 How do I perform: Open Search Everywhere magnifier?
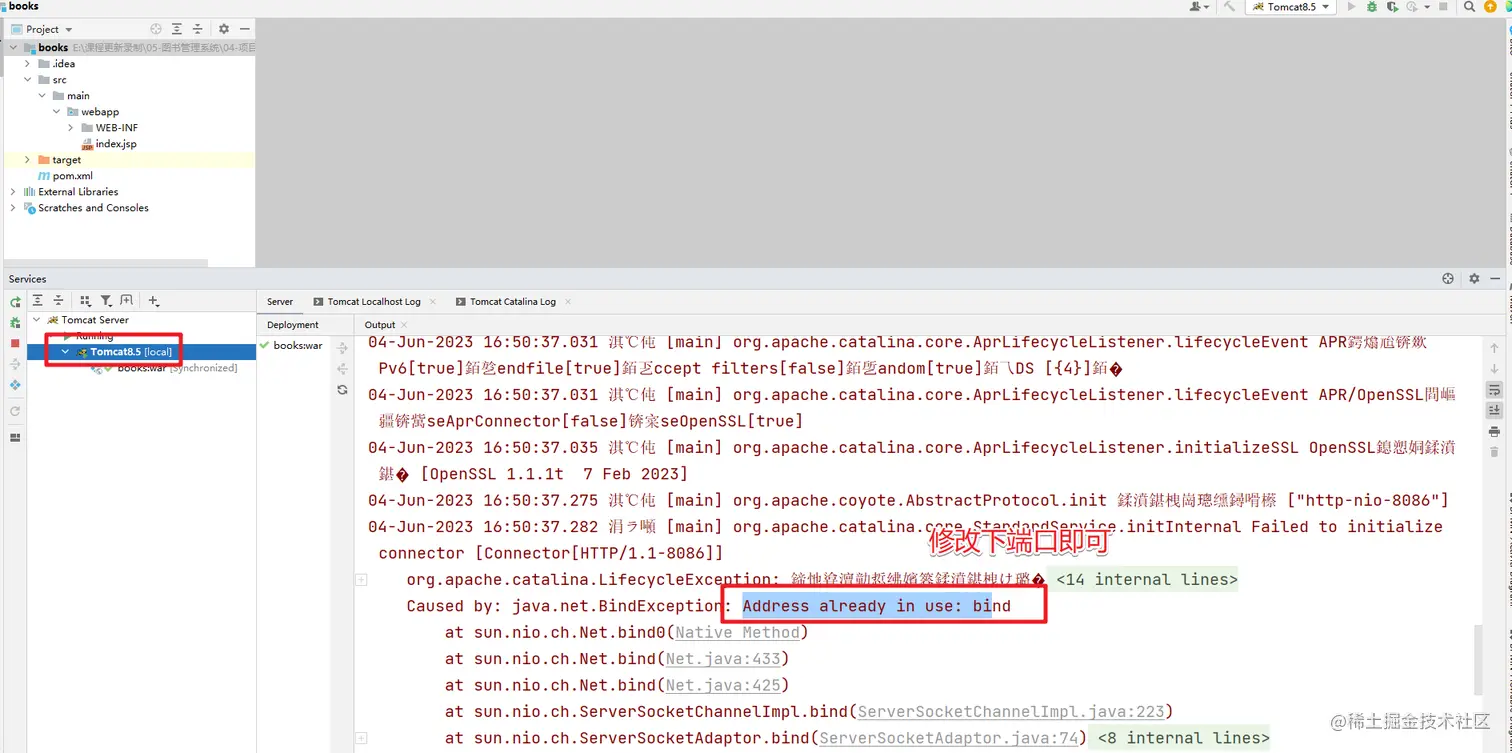[1469, 7]
